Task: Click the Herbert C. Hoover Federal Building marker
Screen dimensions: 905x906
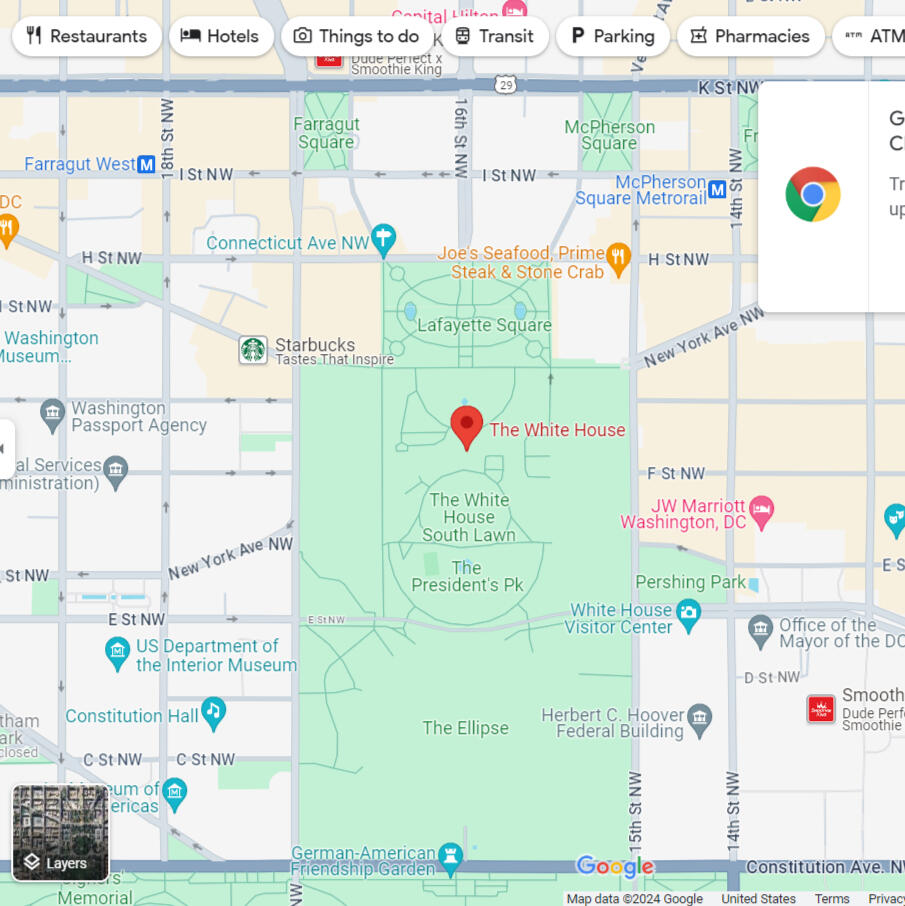Action: point(700,717)
